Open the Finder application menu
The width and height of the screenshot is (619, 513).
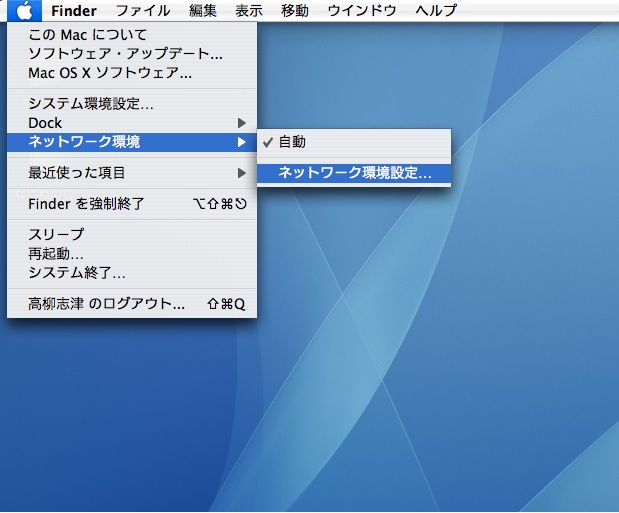(x=74, y=11)
